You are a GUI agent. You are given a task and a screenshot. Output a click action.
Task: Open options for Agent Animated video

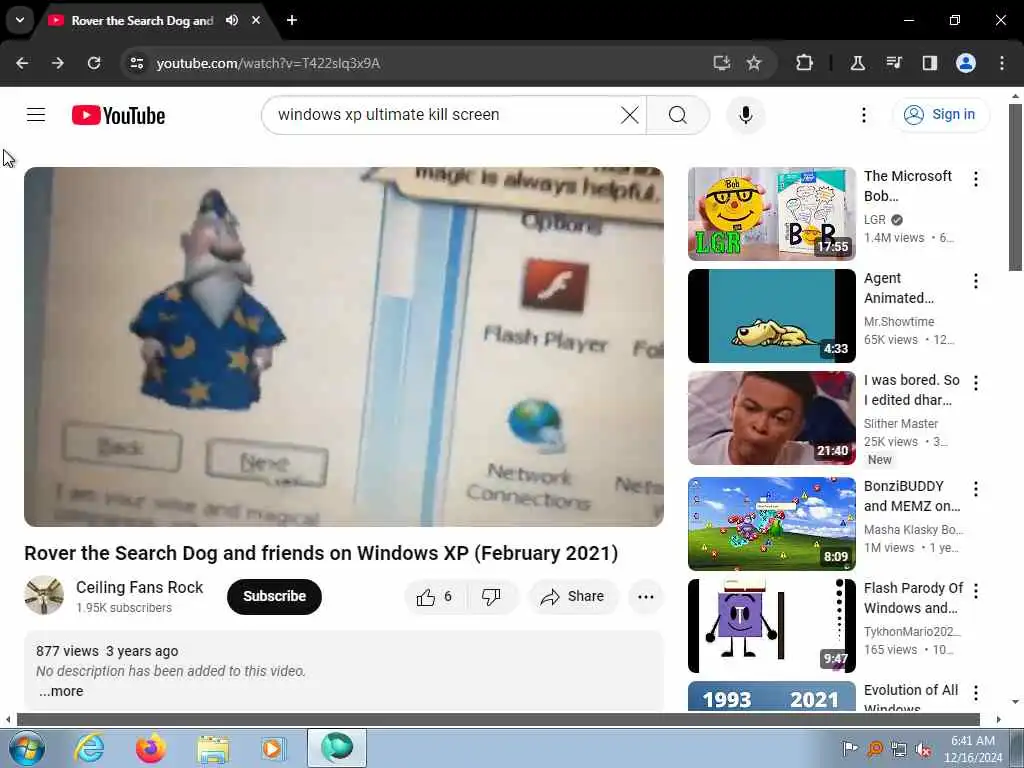(976, 281)
